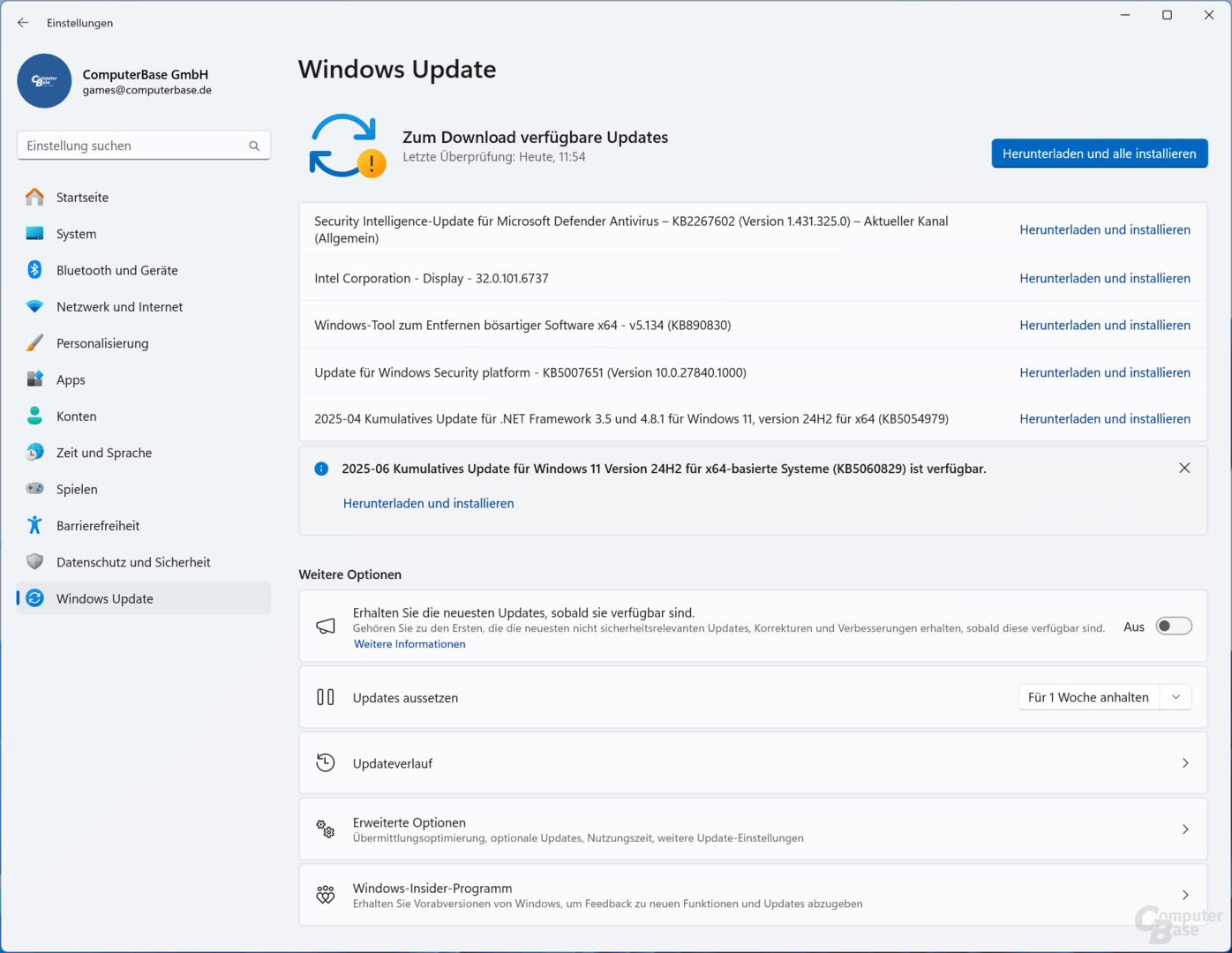Click the Startseite home icon
The height and width of the screenshot is (953, 1232).
pos(34,197)
